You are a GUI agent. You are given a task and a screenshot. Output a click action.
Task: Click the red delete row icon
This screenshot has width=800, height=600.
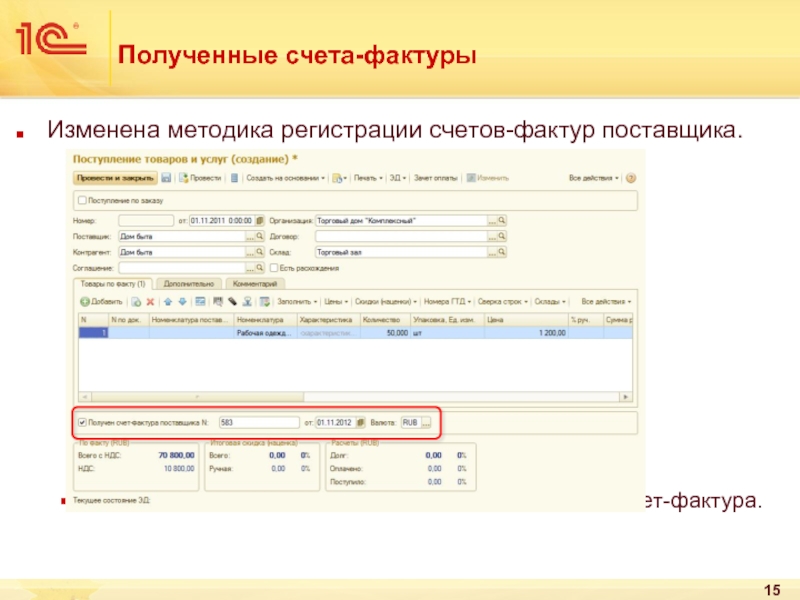coord(150,301)
